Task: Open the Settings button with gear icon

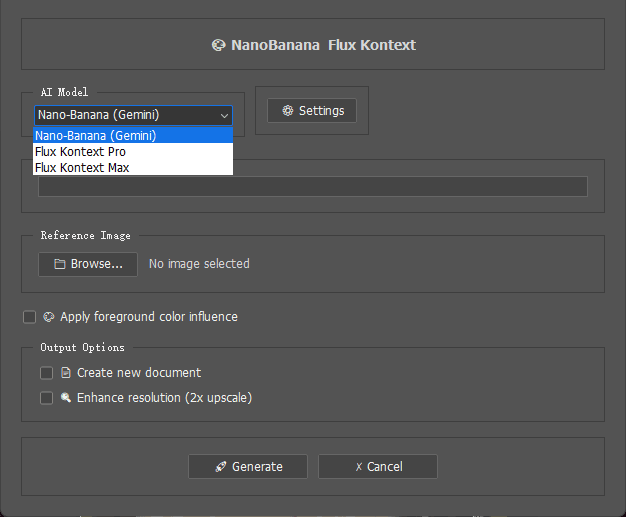Action: tap(312, 111)
